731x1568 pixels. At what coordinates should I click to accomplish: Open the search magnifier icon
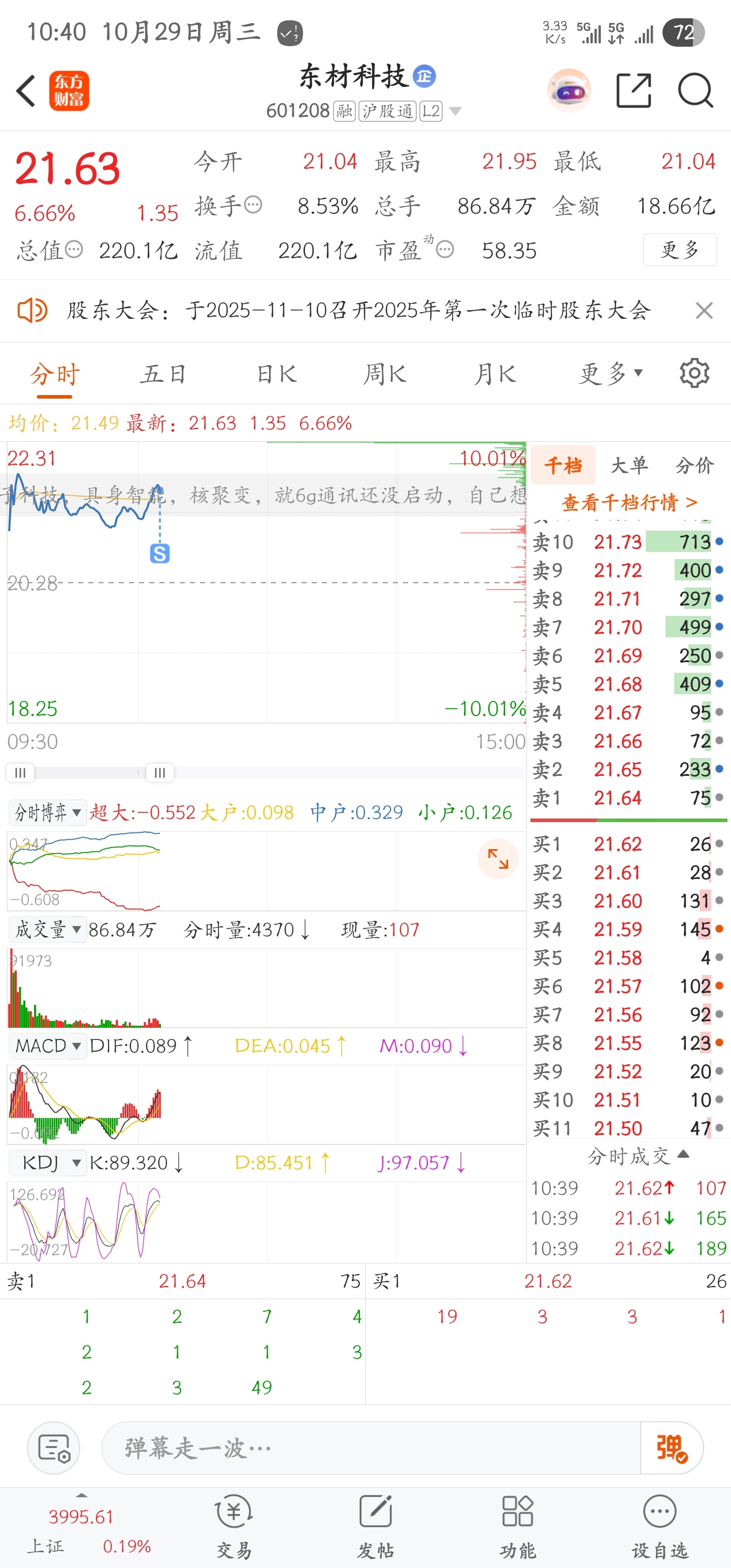pos(695,91)
